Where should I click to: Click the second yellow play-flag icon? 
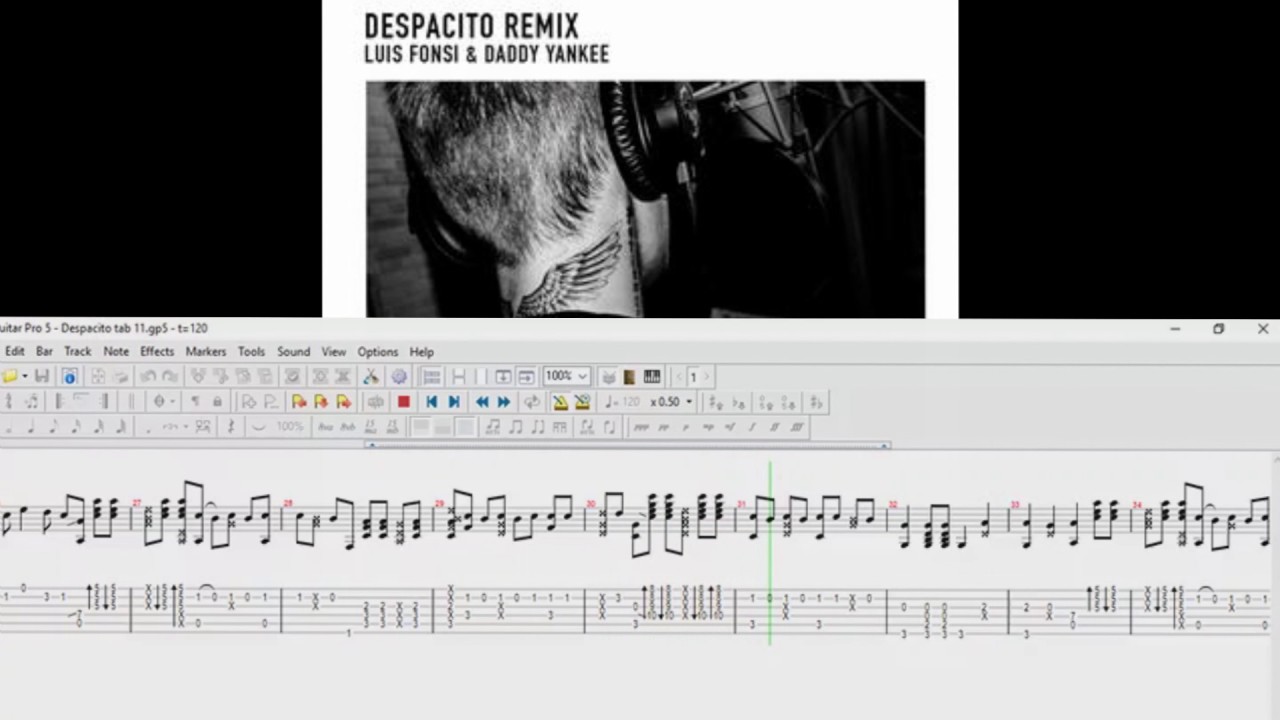point(321,402)
